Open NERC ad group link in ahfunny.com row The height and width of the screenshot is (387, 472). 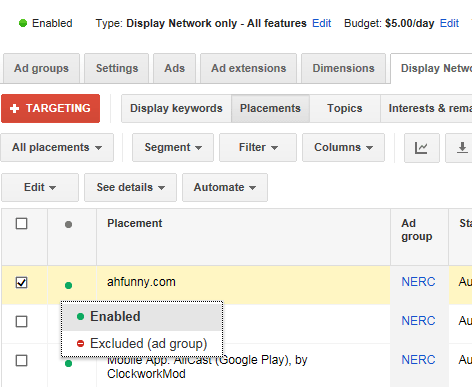(418, 282)
